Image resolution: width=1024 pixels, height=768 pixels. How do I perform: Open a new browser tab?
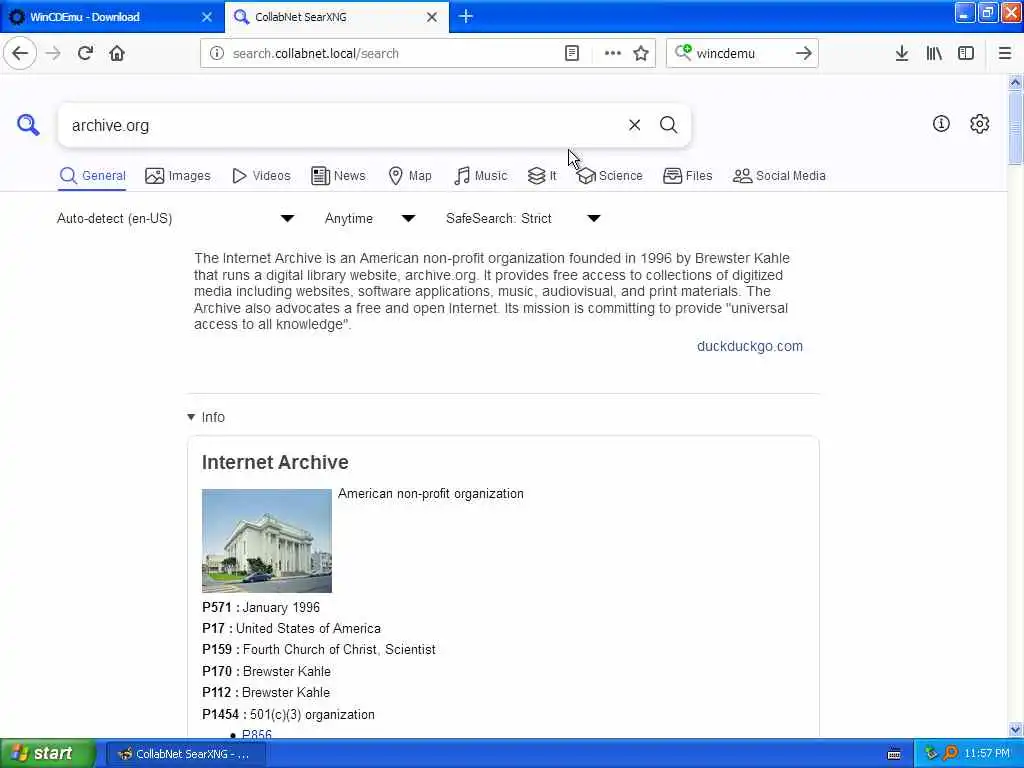[x=466, y=16]
